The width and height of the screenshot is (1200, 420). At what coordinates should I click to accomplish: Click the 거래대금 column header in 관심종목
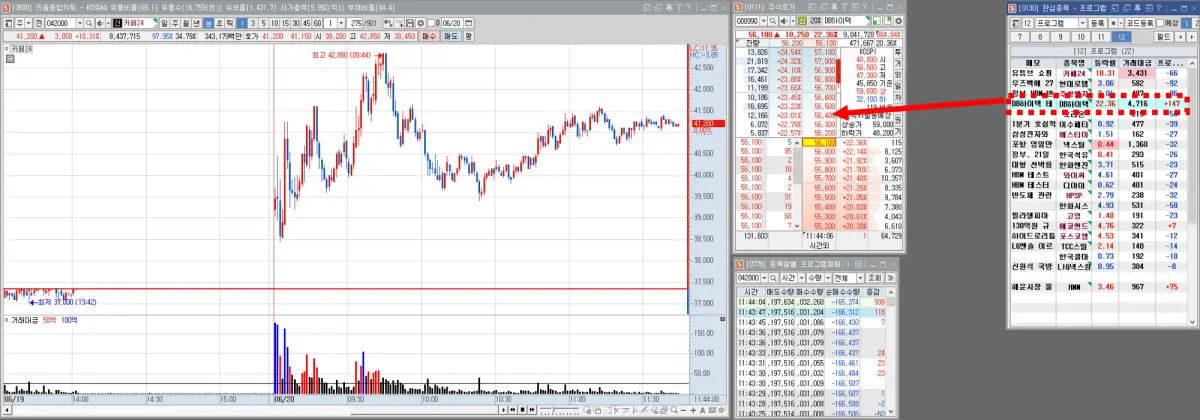[x=1138, y=61]
